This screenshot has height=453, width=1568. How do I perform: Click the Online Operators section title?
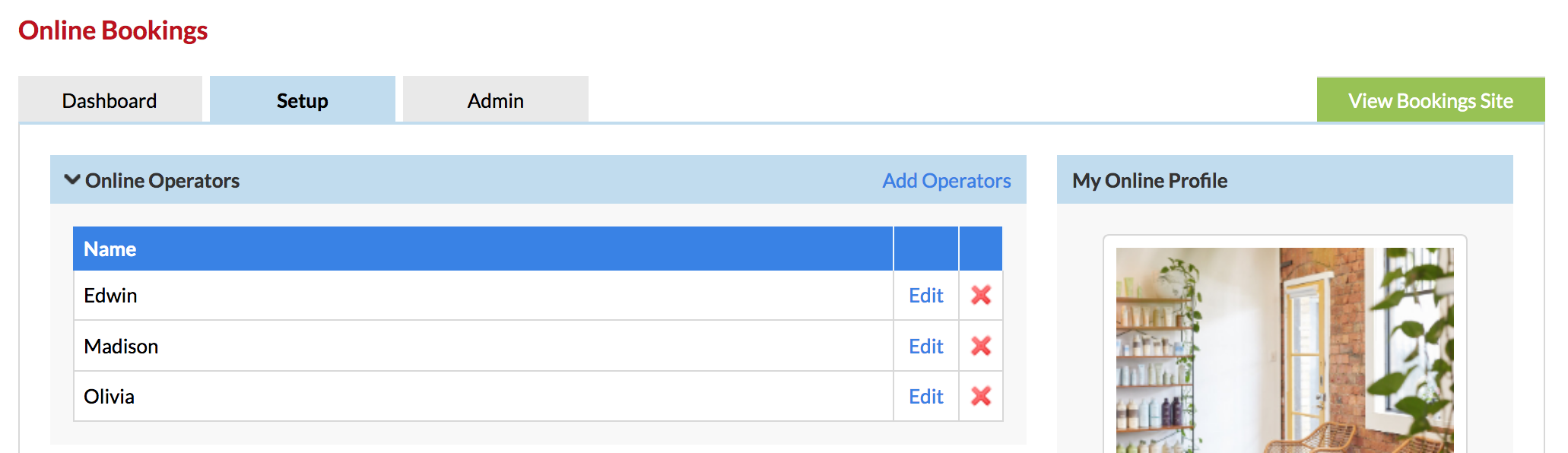[x=162, y=181]
